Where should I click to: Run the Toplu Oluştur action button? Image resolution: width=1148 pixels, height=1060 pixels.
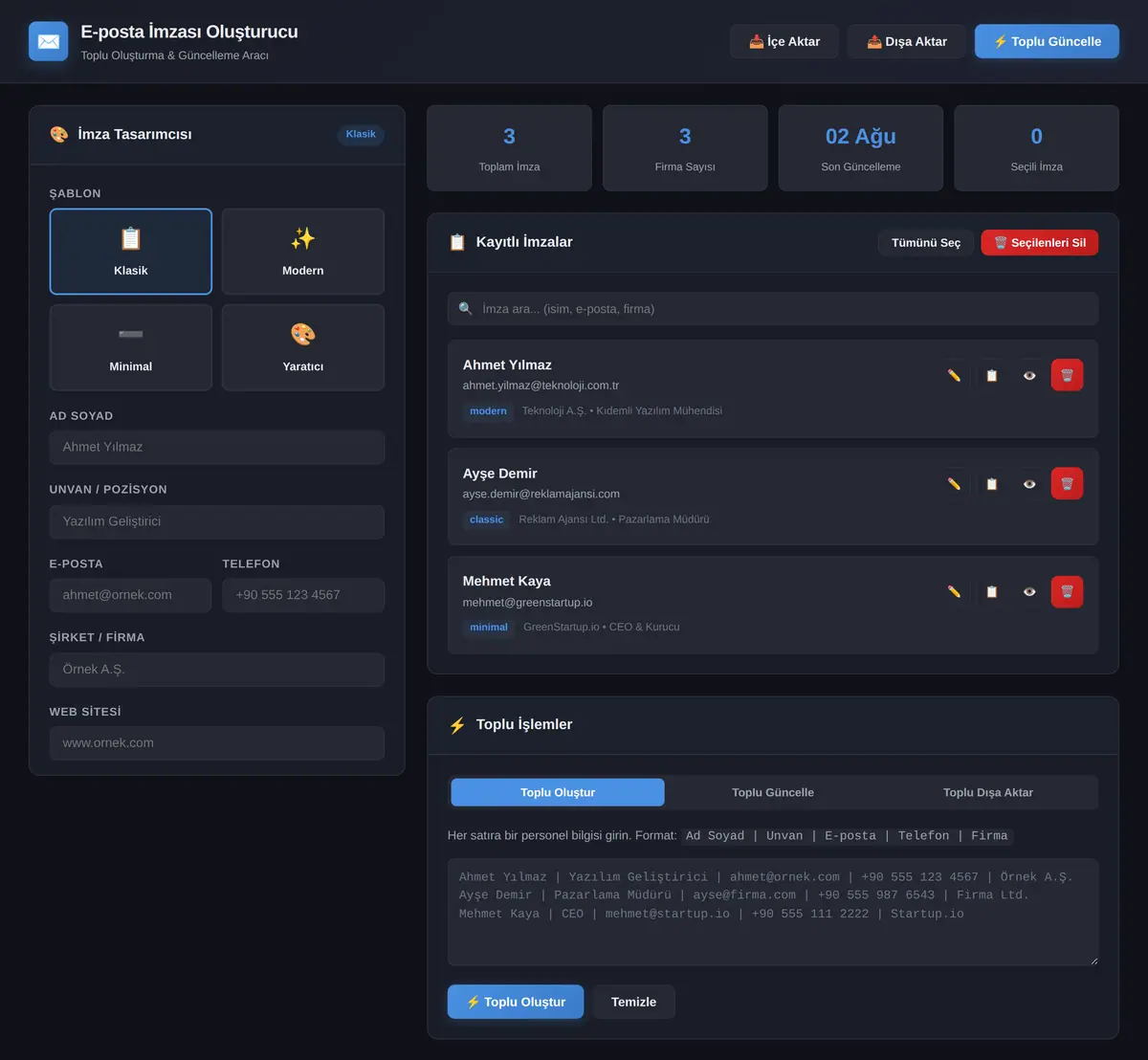[516, 1002]
